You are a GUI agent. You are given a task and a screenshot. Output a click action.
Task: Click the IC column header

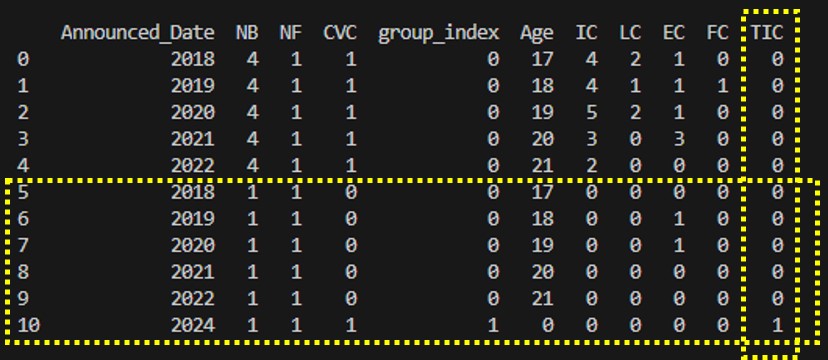[x=587, y=33]
